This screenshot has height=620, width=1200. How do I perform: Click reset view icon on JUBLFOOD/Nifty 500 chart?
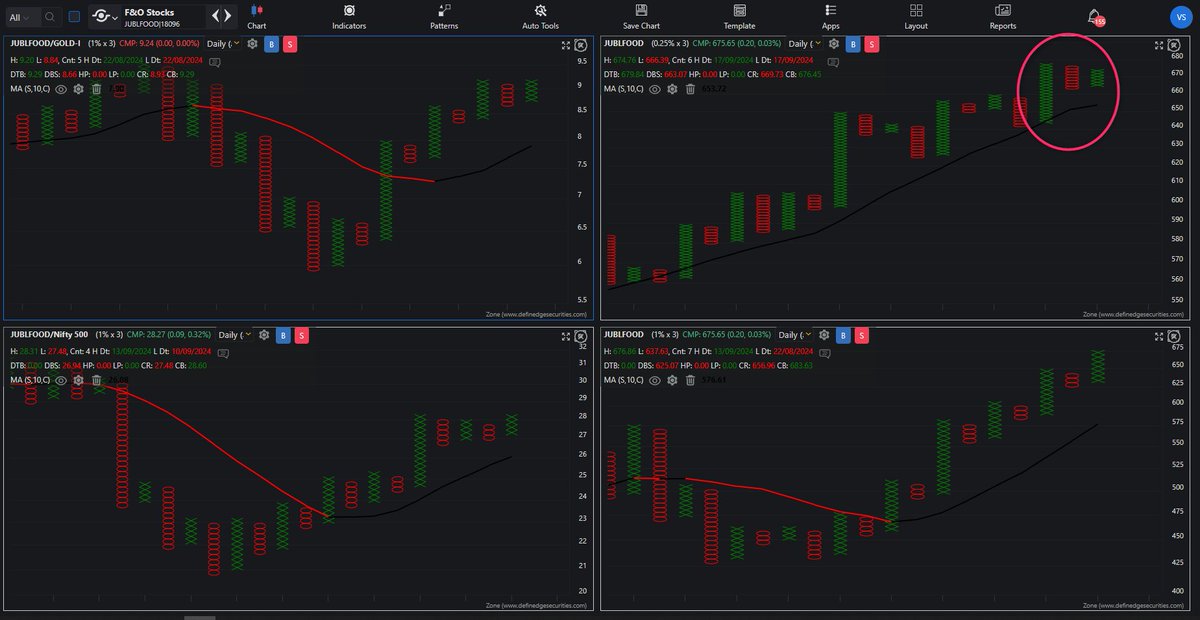coord(580,337)
